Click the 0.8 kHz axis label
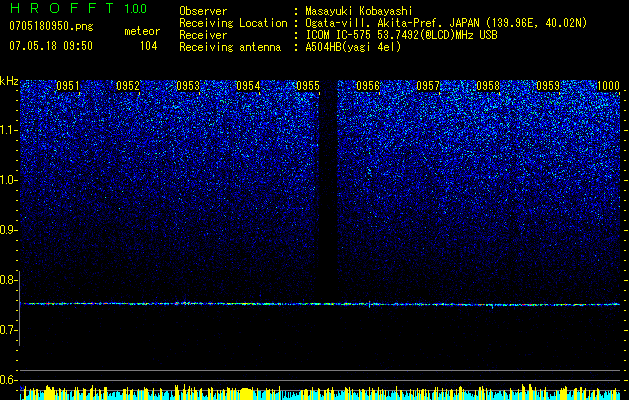The image size is (629, 400). [x=9, y=280]
